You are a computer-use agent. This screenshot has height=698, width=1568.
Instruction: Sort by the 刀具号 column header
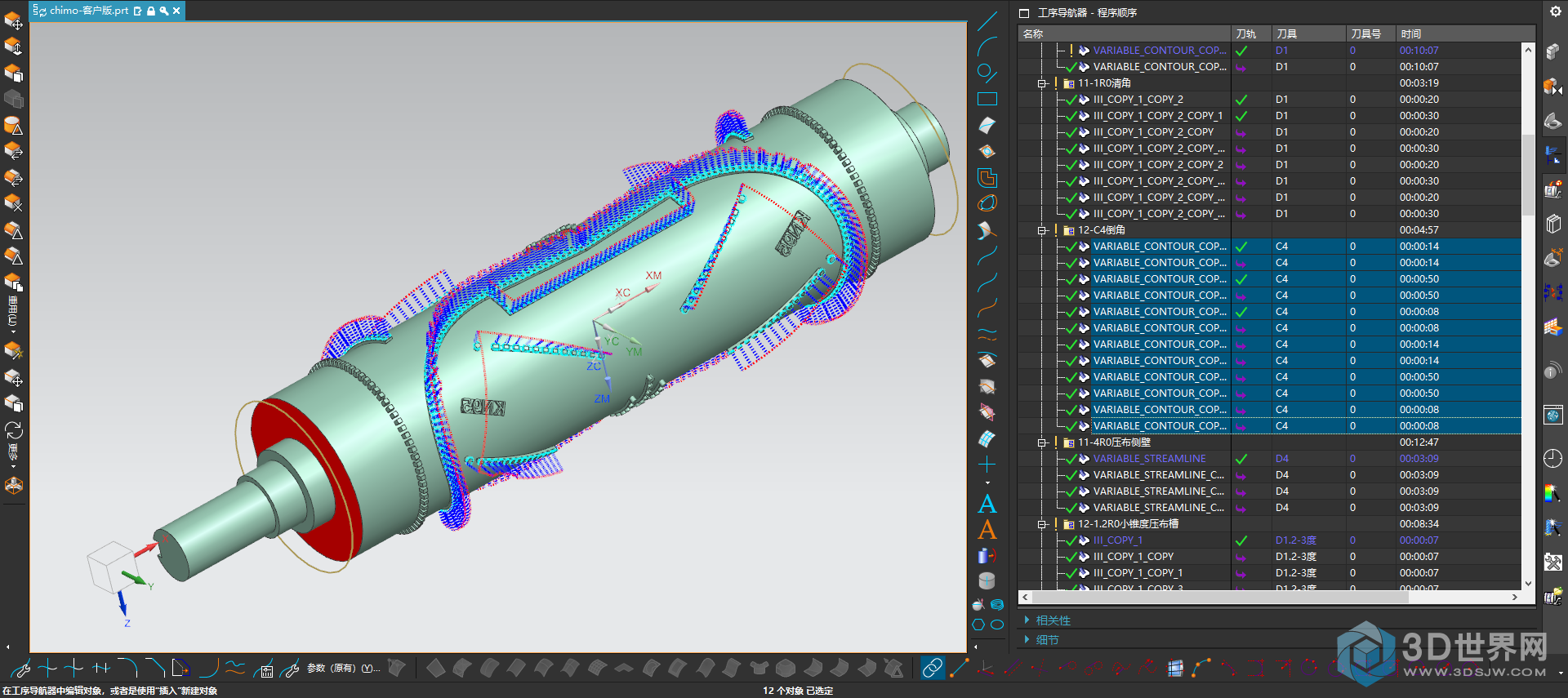pos(1370,33)
